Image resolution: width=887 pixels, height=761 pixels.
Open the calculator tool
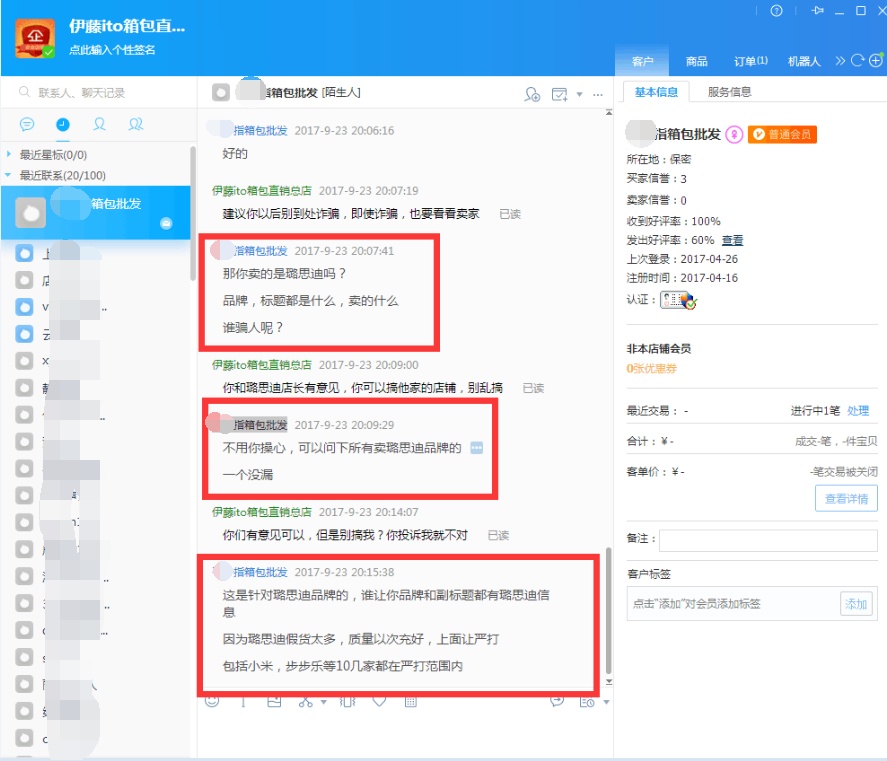pos(411,702)
